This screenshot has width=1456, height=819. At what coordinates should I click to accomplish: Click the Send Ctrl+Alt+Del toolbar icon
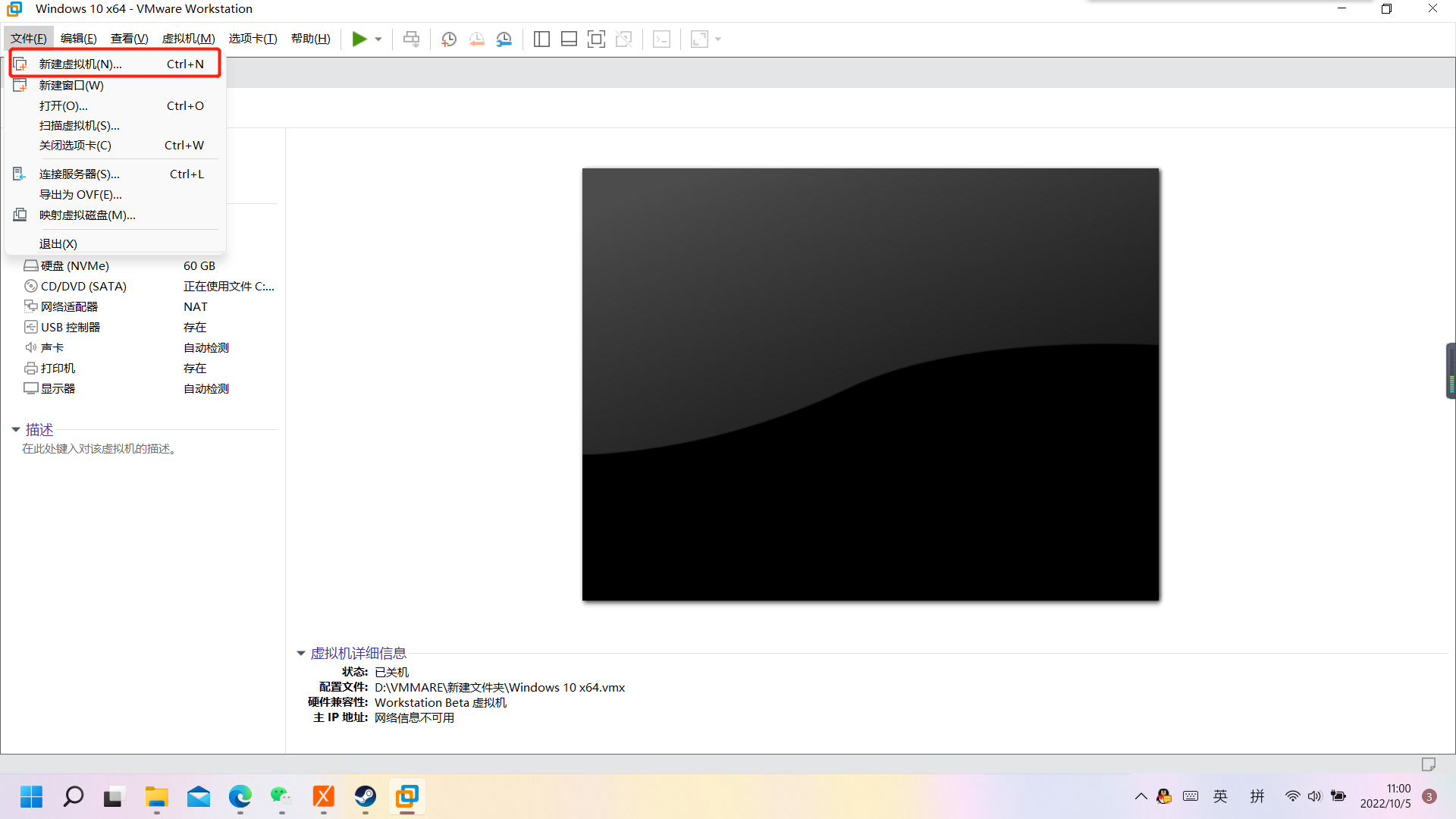[411, 39]
